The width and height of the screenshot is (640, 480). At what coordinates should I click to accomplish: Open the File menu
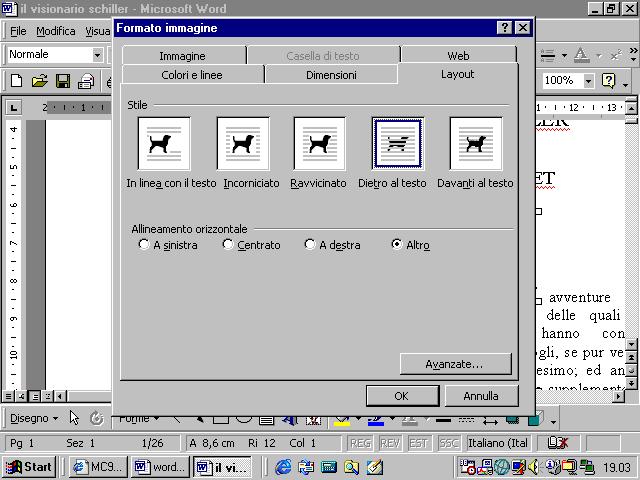18,31
